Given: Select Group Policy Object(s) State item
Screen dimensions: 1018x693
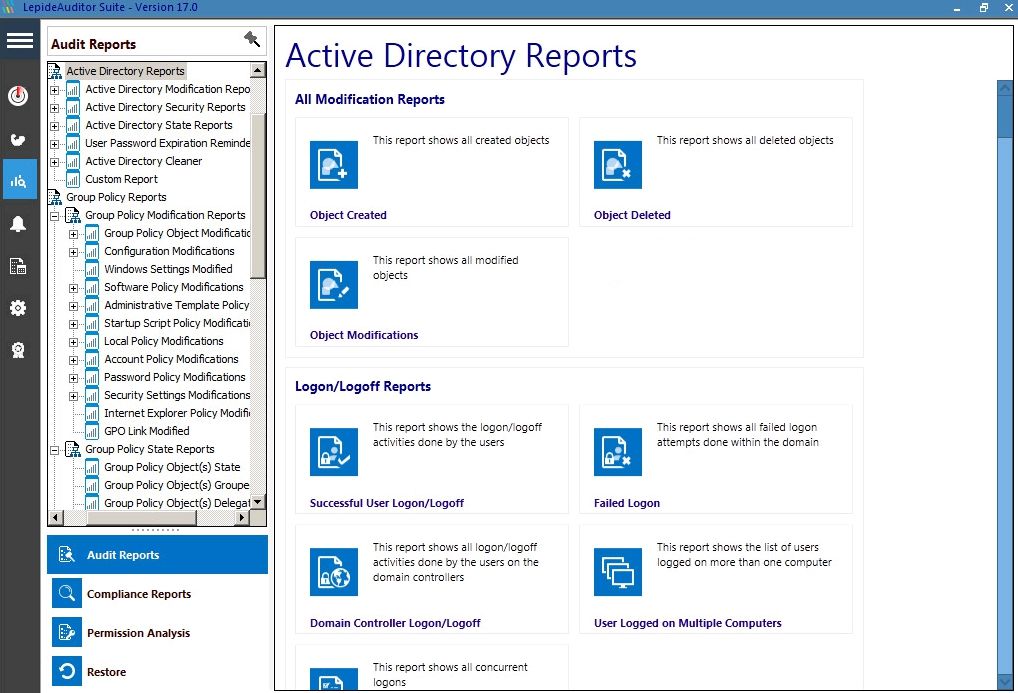Looking at the screenshot, I should [x=172, y=467].
